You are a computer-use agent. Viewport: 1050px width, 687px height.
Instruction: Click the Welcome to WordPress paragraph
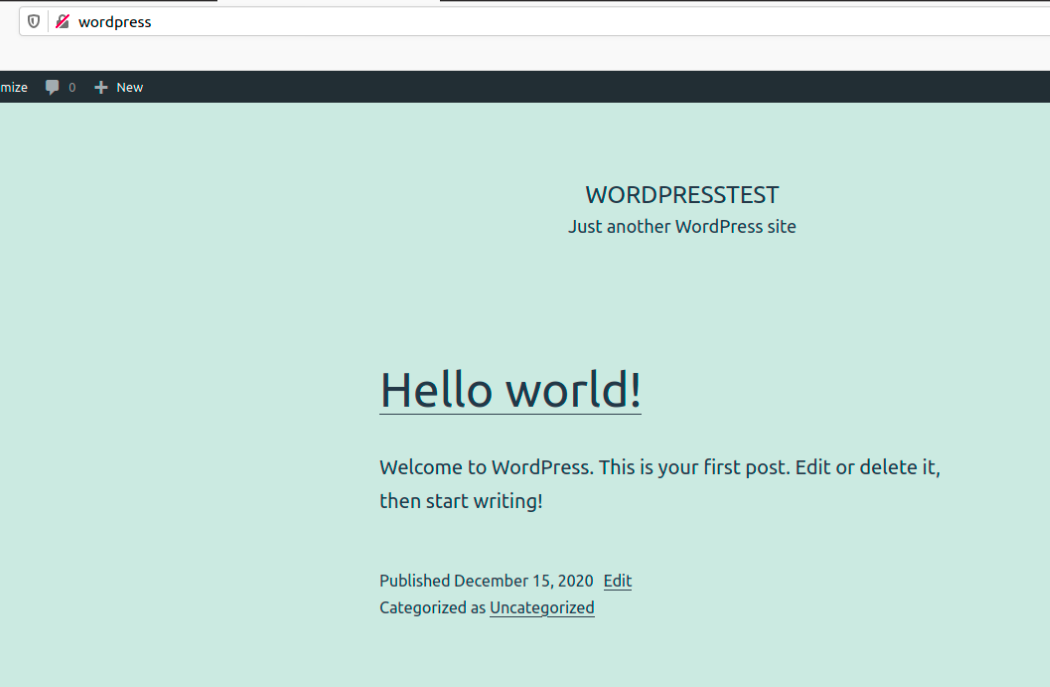(660, 483)
